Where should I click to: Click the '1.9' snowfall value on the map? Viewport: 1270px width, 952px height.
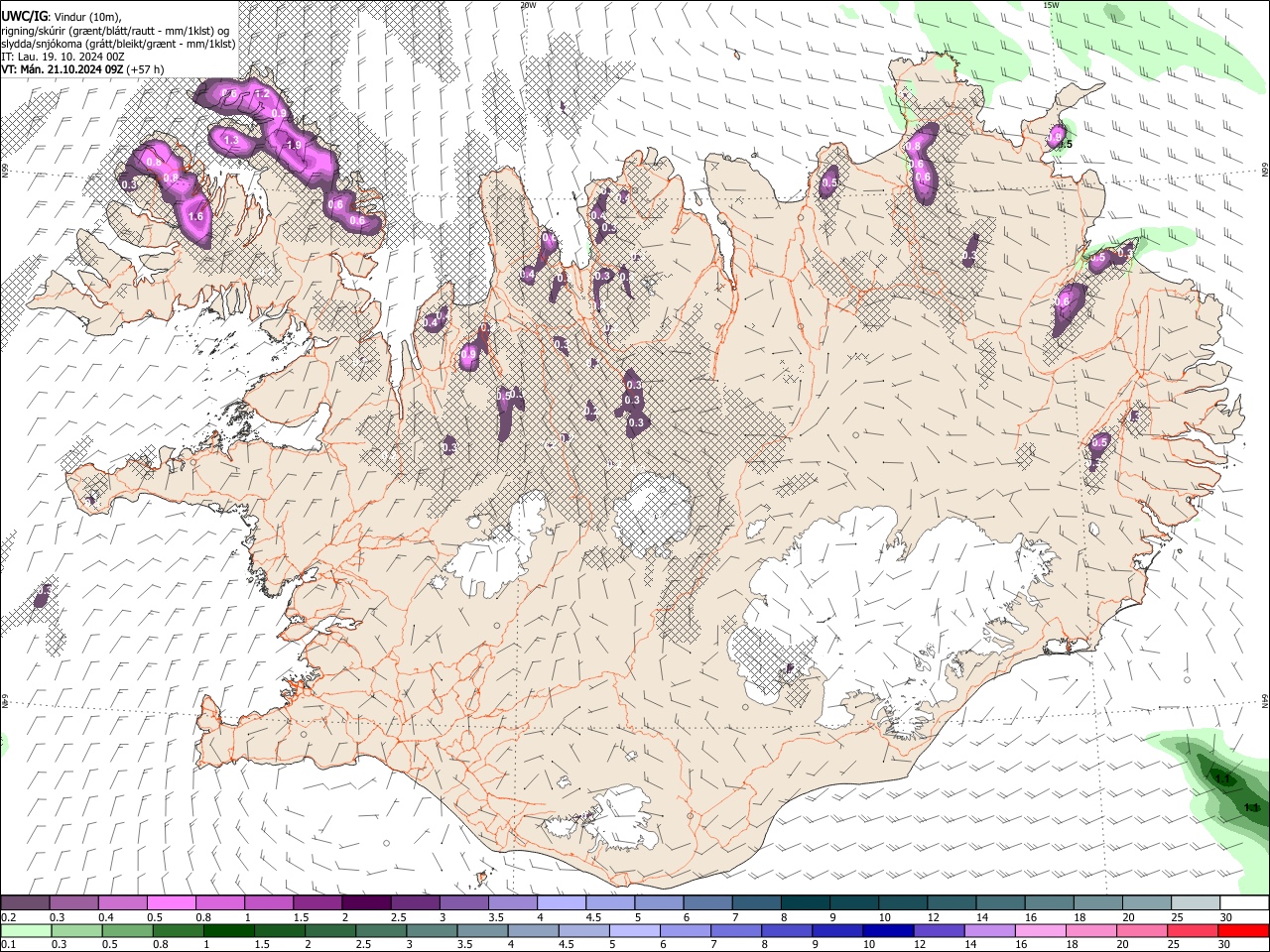293,146
